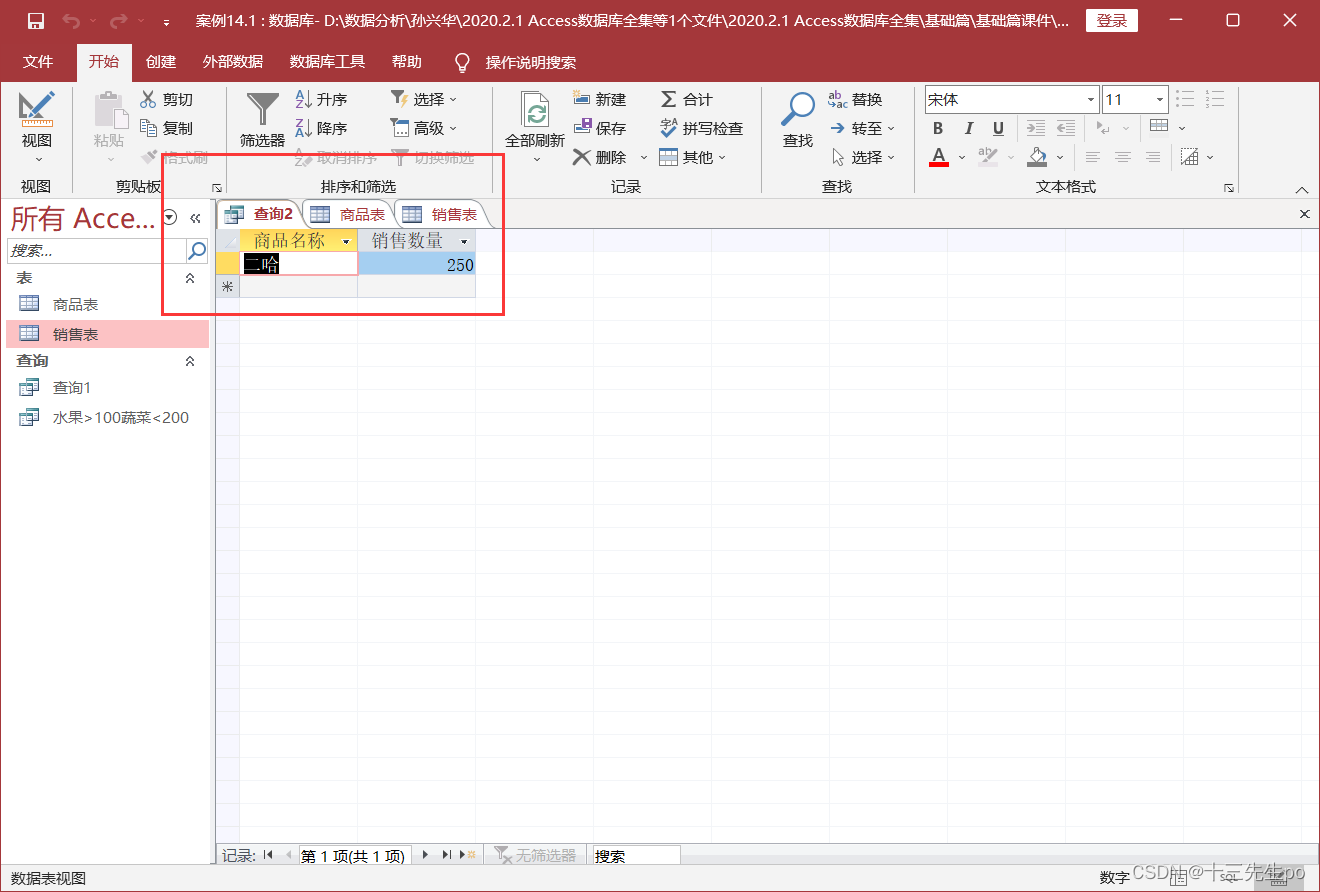Click navigation pane search magnifier
Screen dimensions: 1320x892
pyautogui.click(x=197, y=250)
